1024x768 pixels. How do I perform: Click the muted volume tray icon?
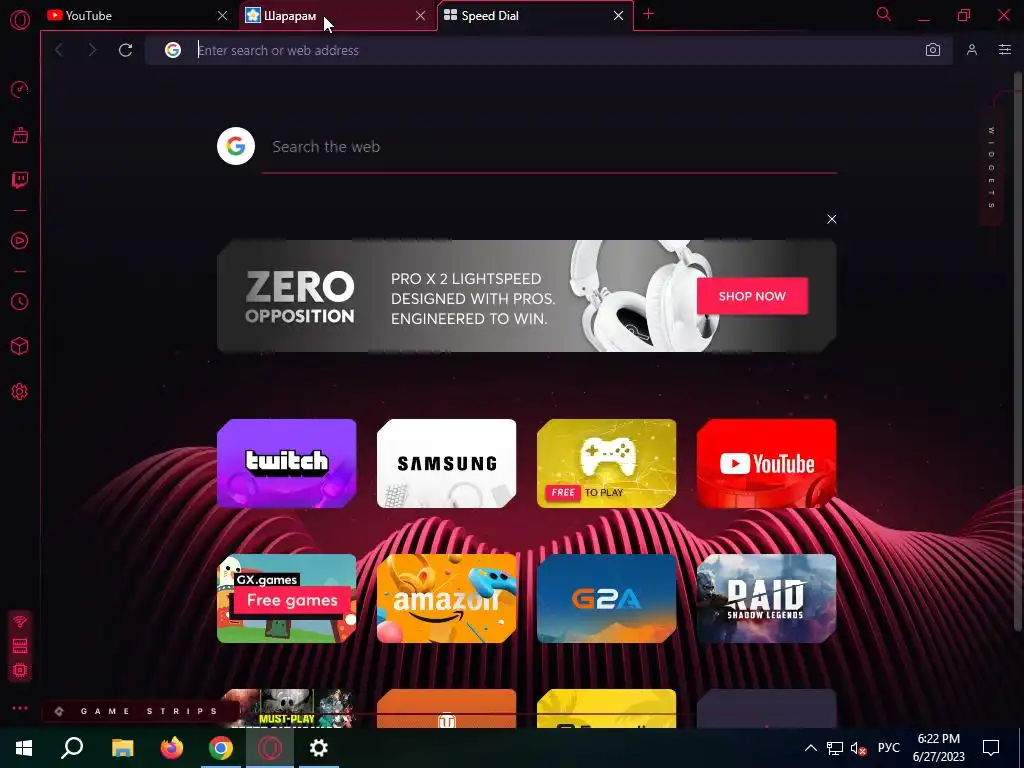[859, 748]
